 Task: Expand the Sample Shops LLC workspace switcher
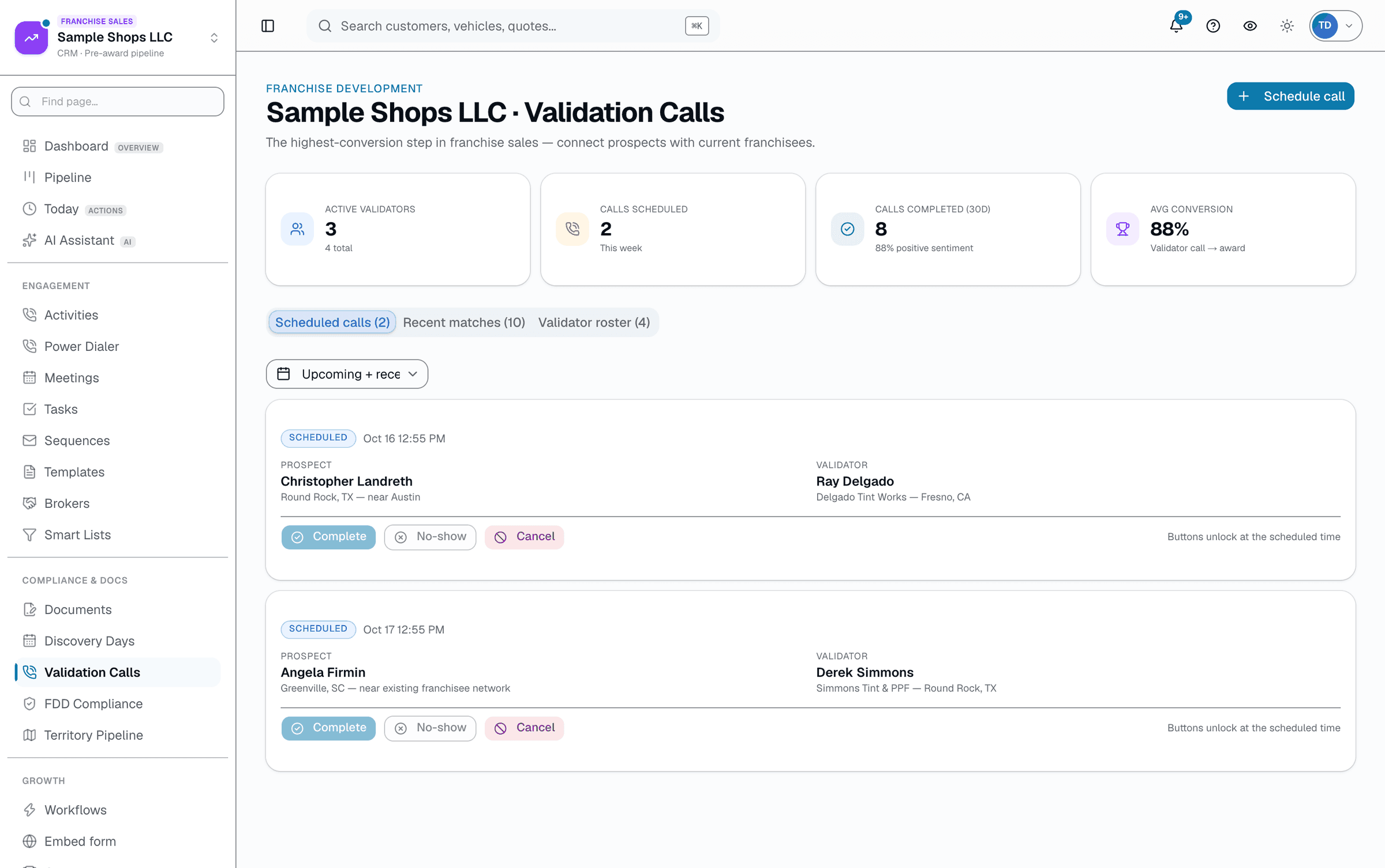click(x=214, y=38)
